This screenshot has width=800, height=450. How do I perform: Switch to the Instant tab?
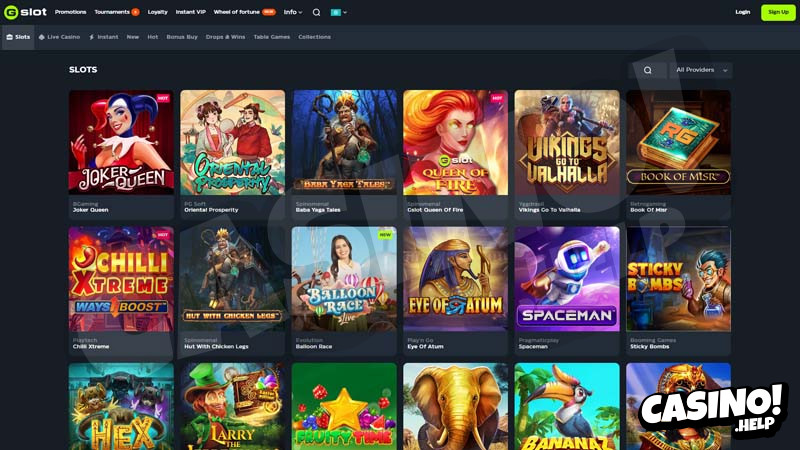[x=104, y=37]
